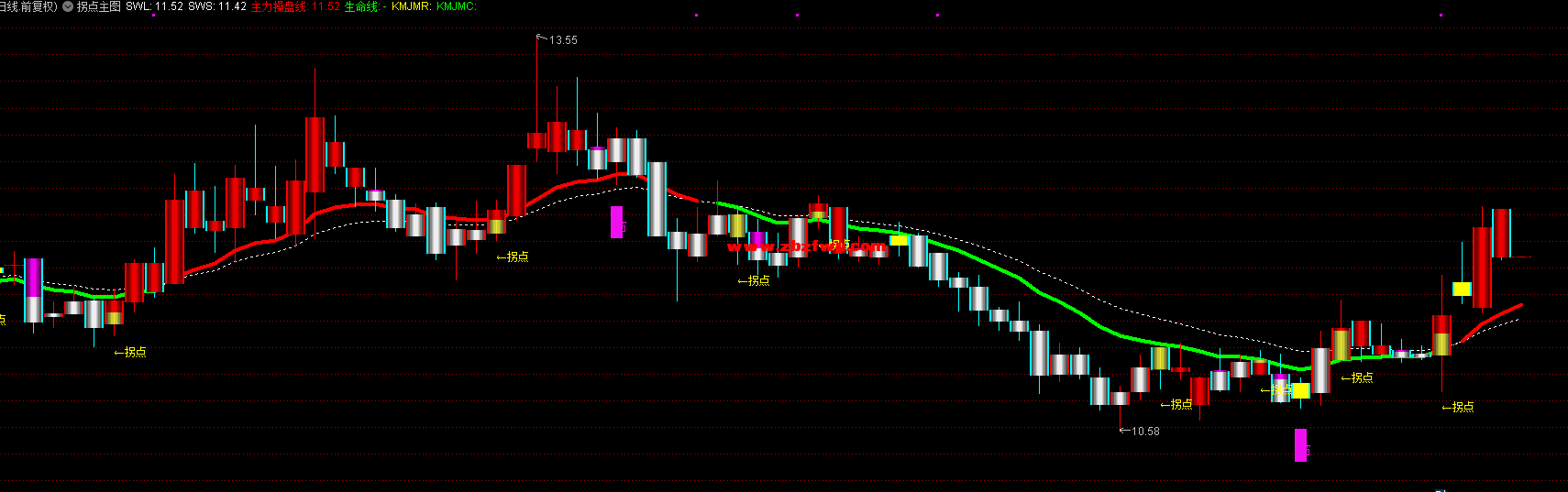Open the www.zbzfw.com watermark link

807,246
